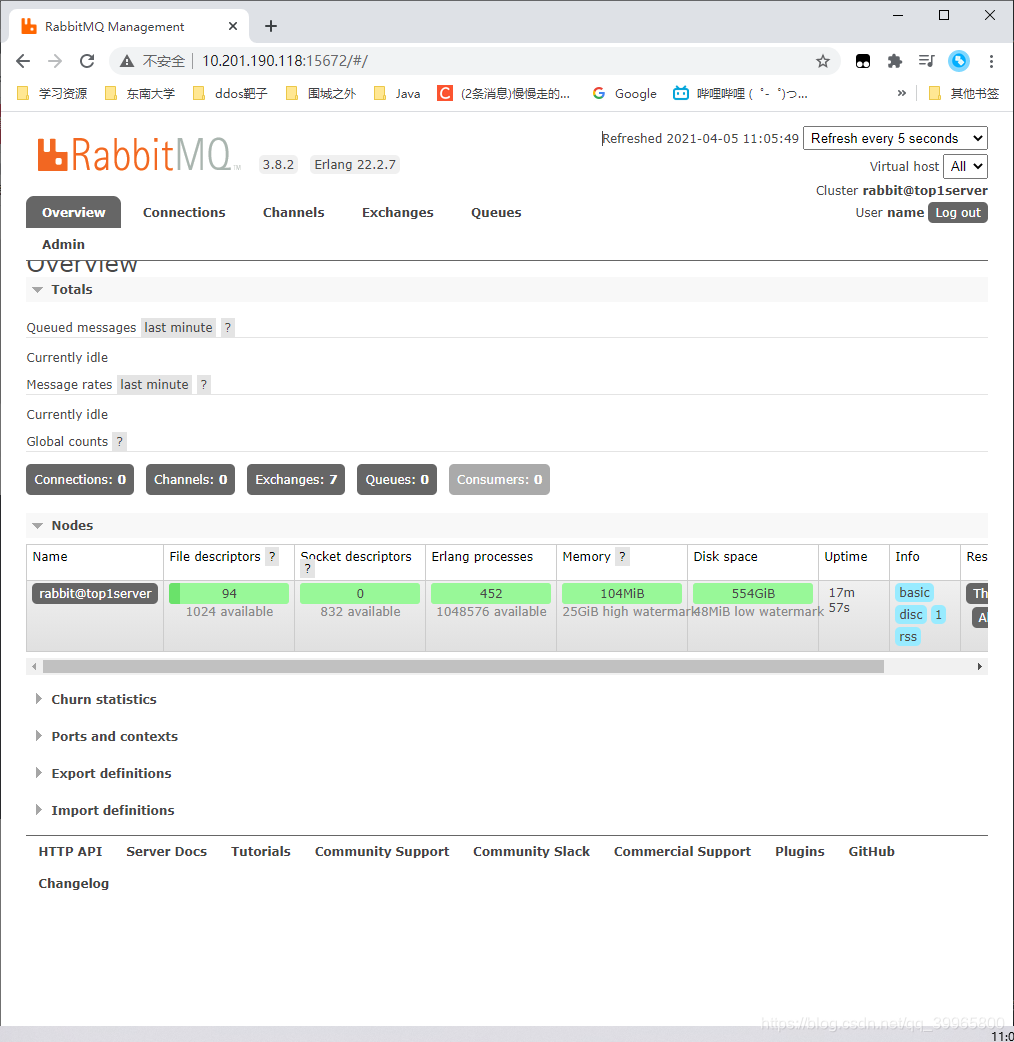Image resolution: width=1014 pixels, height=1042 pixels.
Task: Click the browser back arrow
Action: pos(23,61)
